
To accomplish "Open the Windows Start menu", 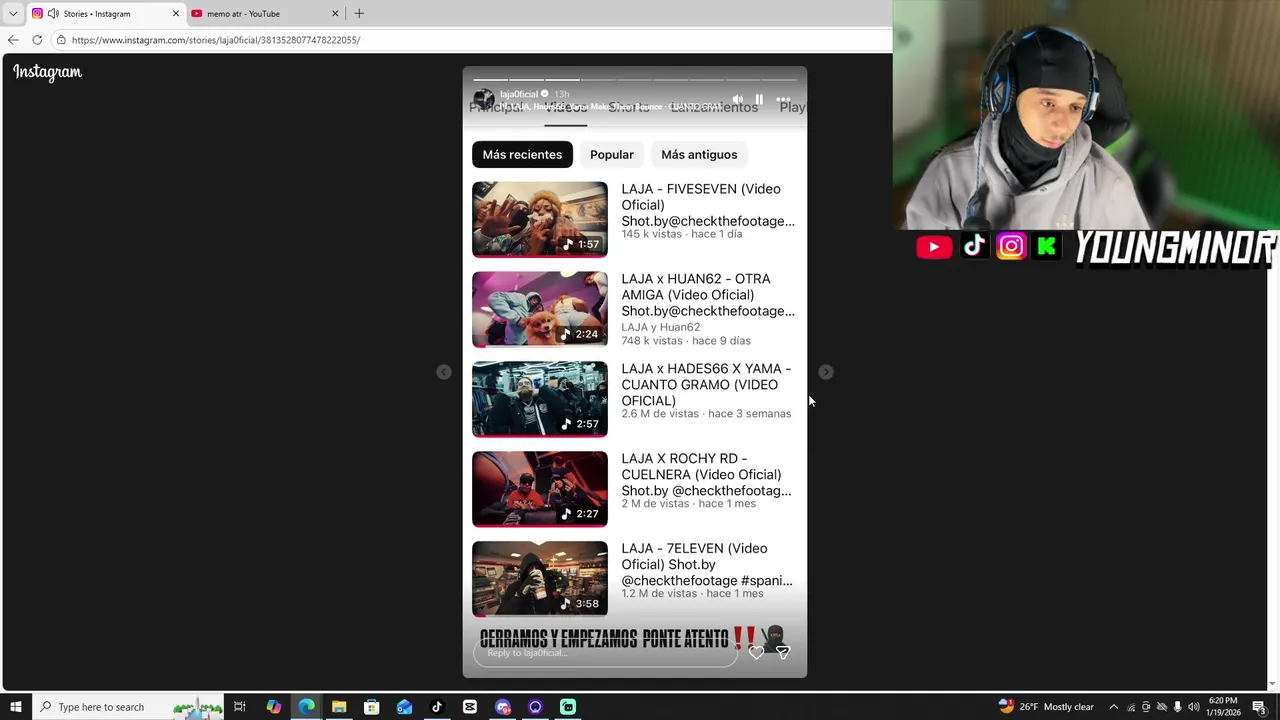I will [x=16, y=707].
